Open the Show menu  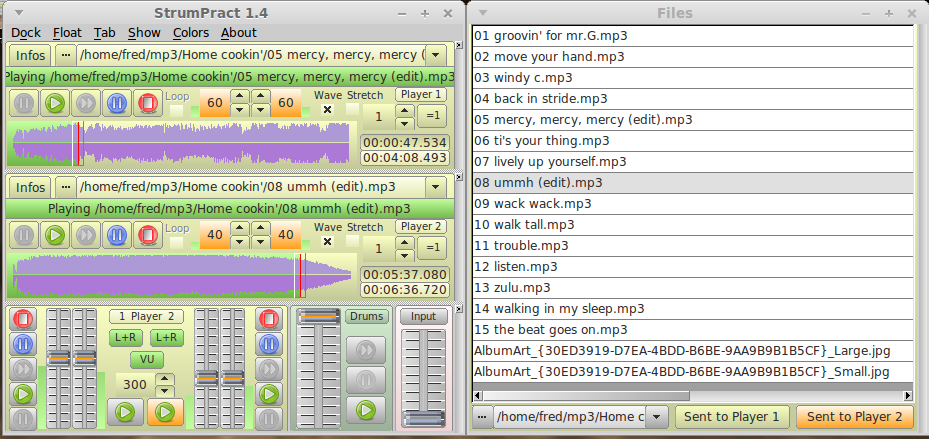[x=145, y=33]
